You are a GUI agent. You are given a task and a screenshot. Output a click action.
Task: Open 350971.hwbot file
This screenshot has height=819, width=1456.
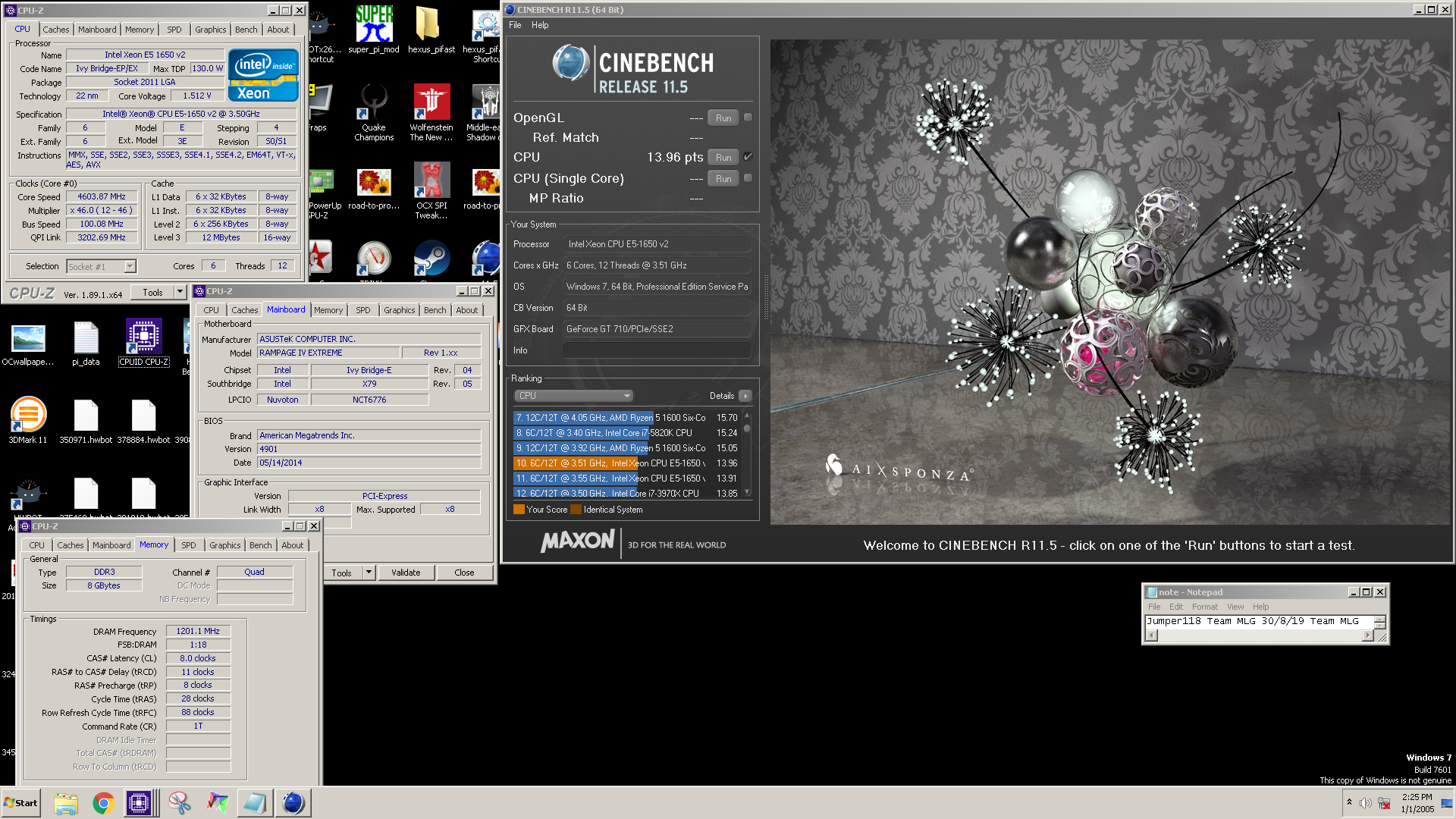point(86,422)
